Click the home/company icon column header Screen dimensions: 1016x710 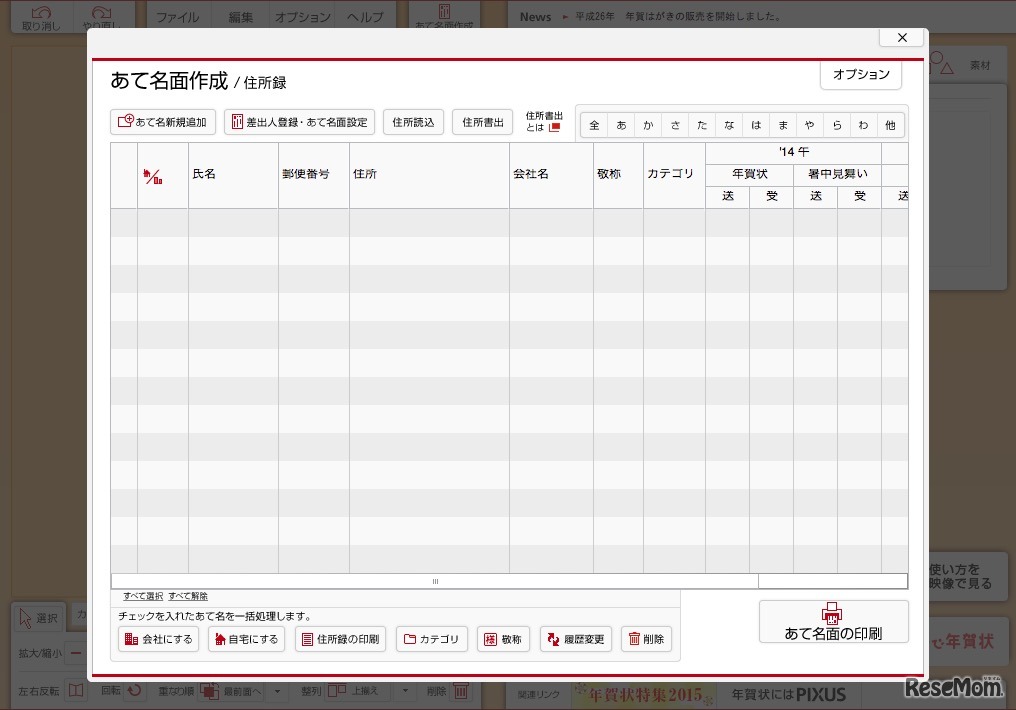tap(163, 176)
